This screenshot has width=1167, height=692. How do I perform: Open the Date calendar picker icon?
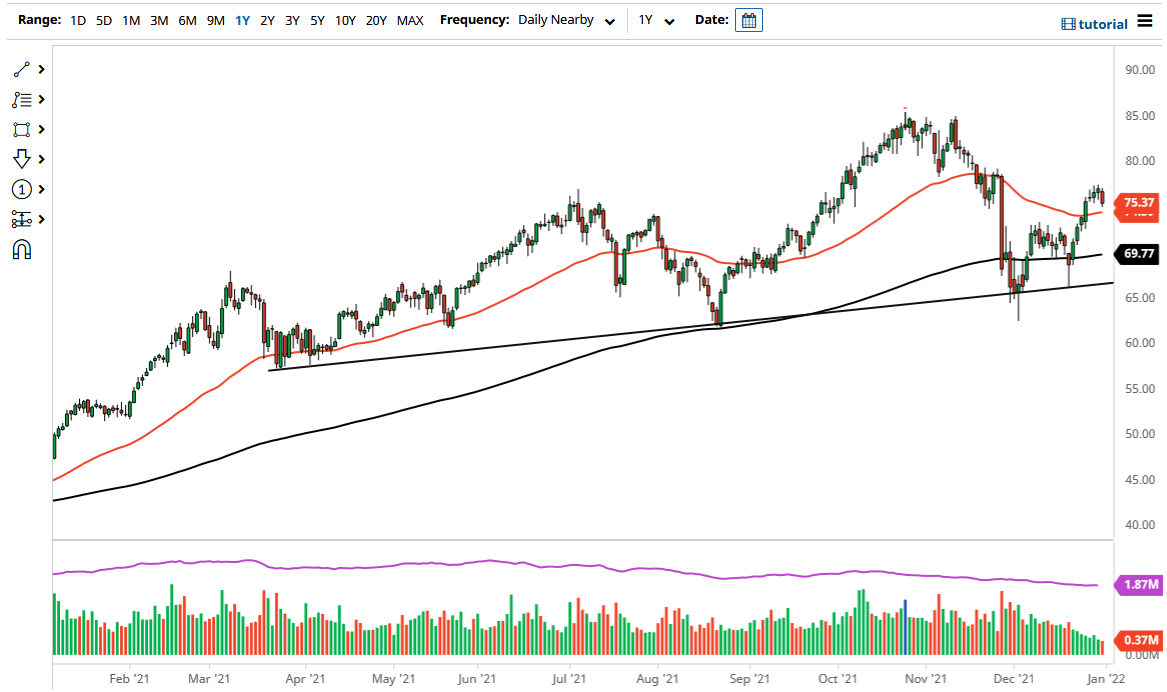pos(749,19)
